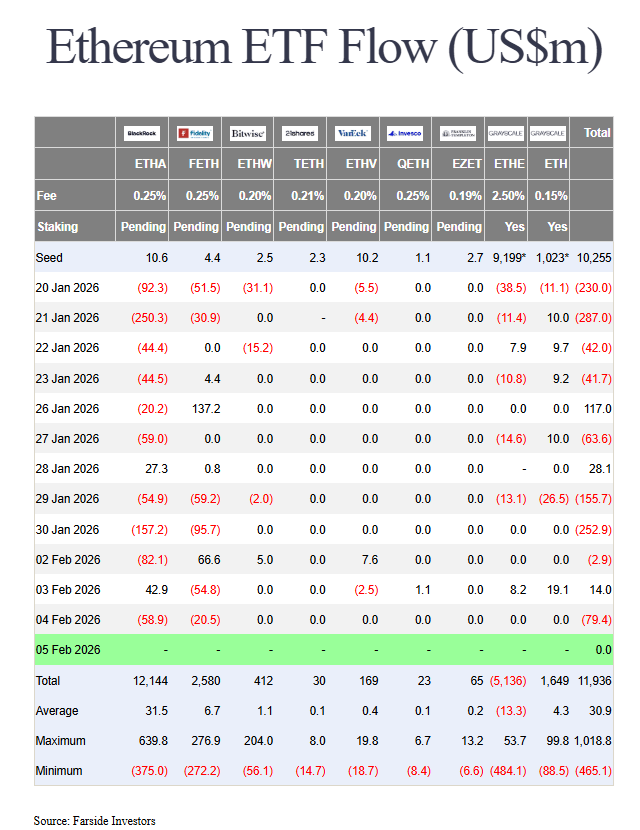Click the Grayscale logo above ETH
640x830 pixels.
coord(548,133)
